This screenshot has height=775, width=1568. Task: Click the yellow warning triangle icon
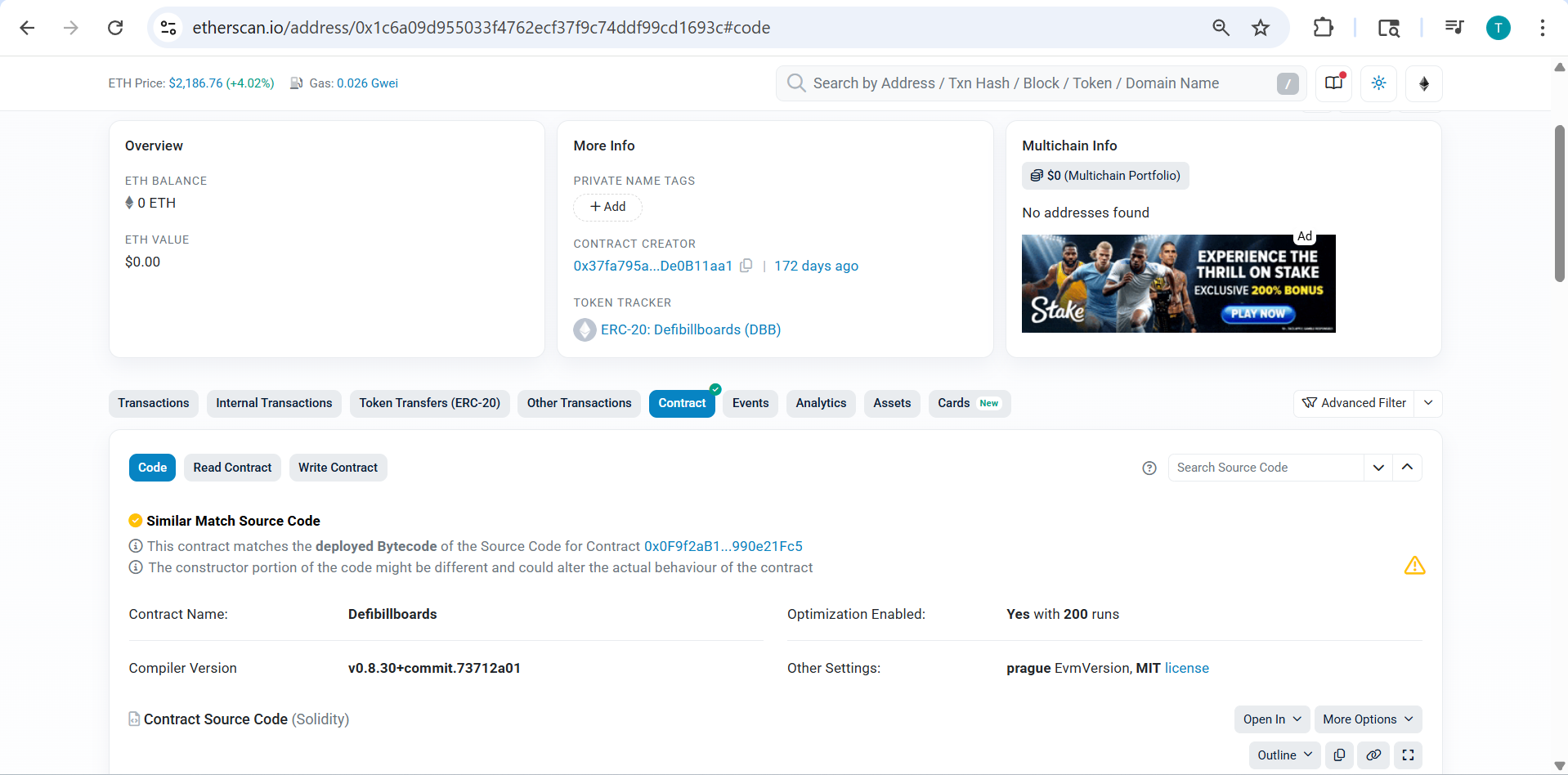coord(1414,566)
